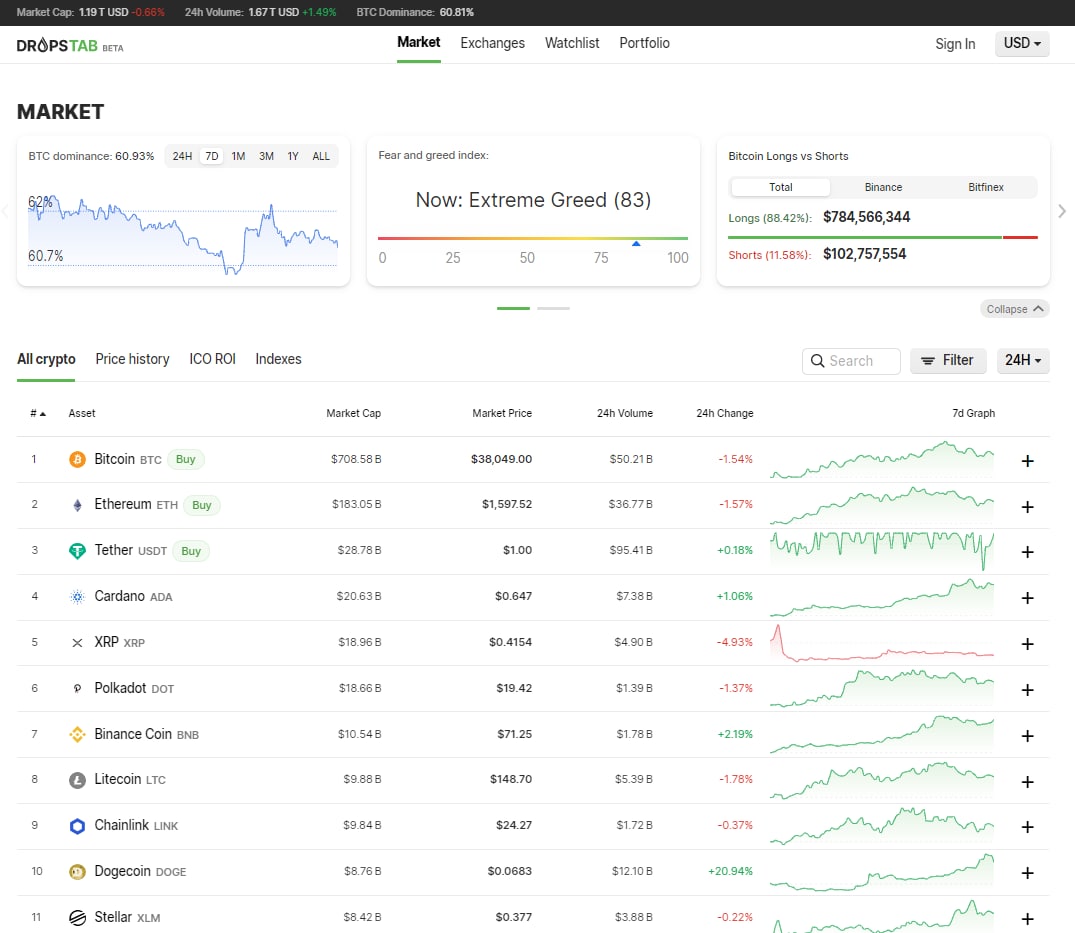The image size is (1075, 933).
Task: Open the Filter options
Action: 948,361
